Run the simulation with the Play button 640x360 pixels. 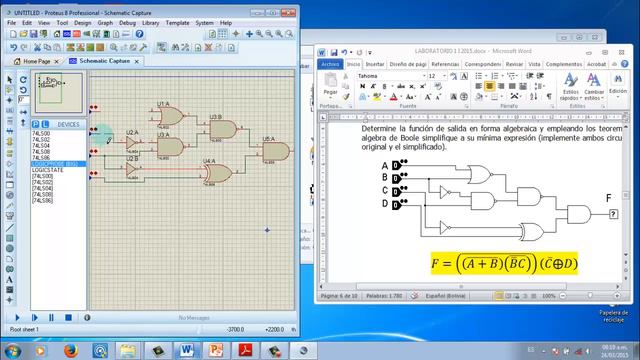coord(17,318)
